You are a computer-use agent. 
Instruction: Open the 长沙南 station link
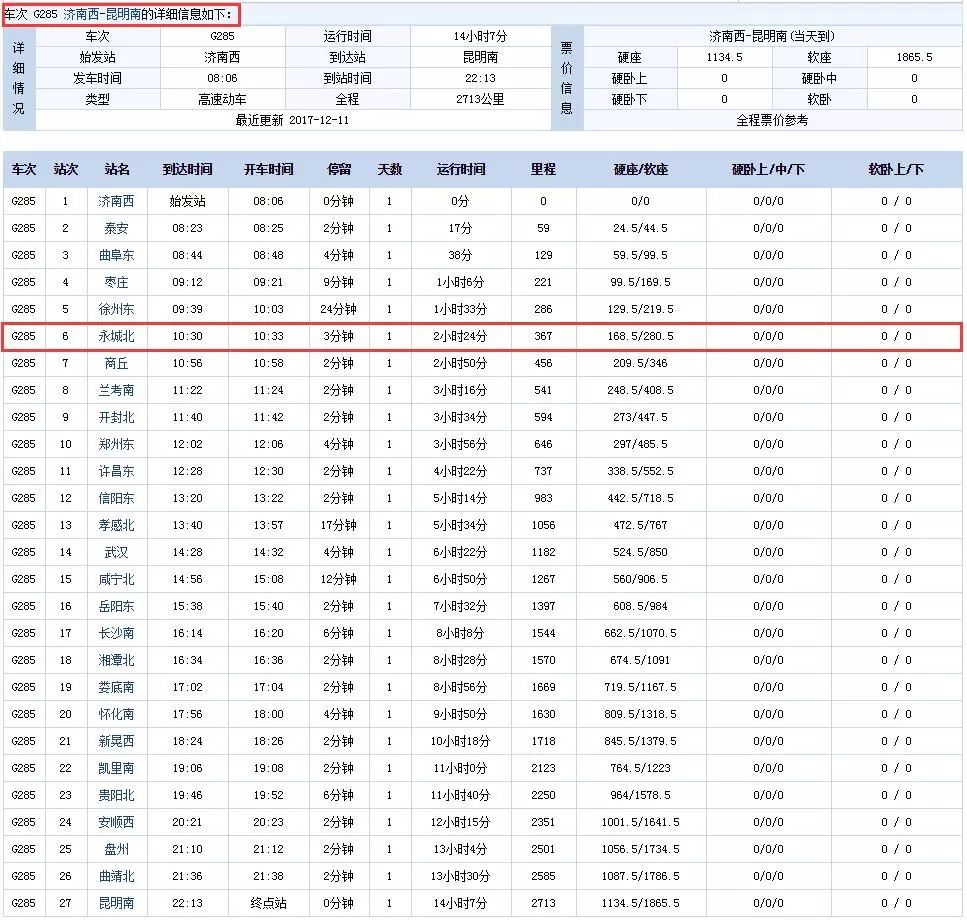pyautogui.click(x=117, y=633)
